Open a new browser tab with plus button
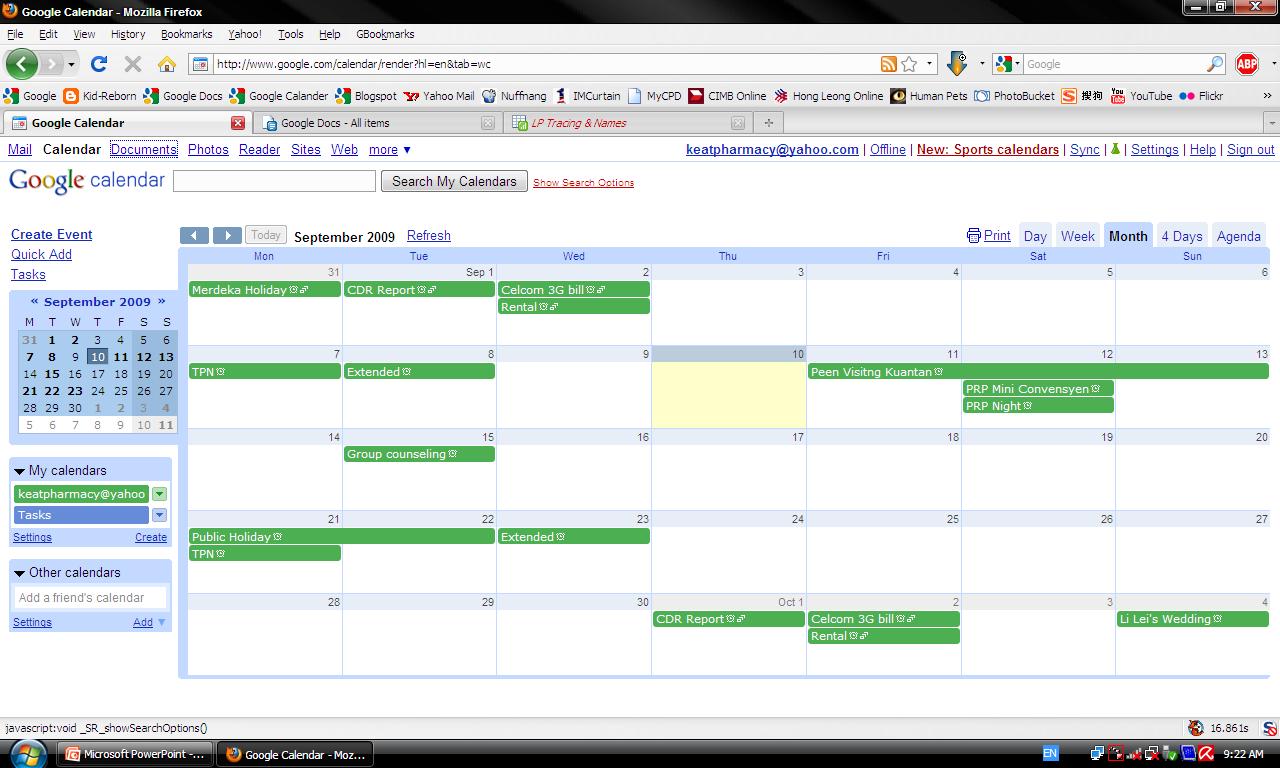The width and height of the screenshot is (1280, 768). (x=768, y=123)
